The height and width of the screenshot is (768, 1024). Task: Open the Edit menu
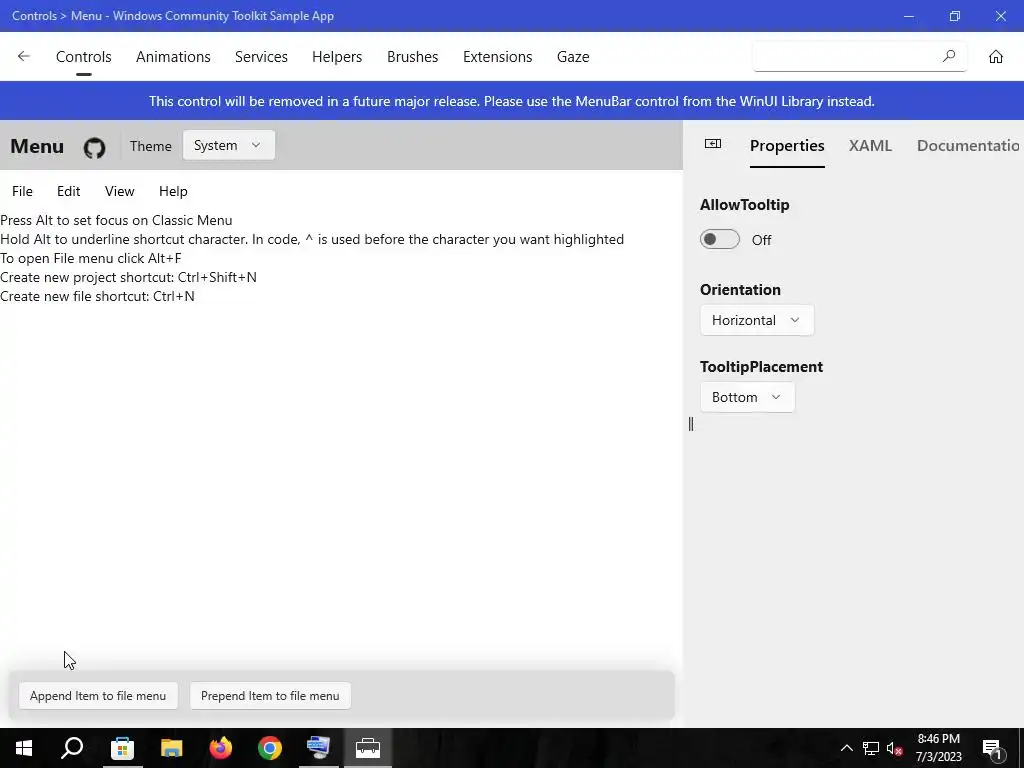point(69,191)
